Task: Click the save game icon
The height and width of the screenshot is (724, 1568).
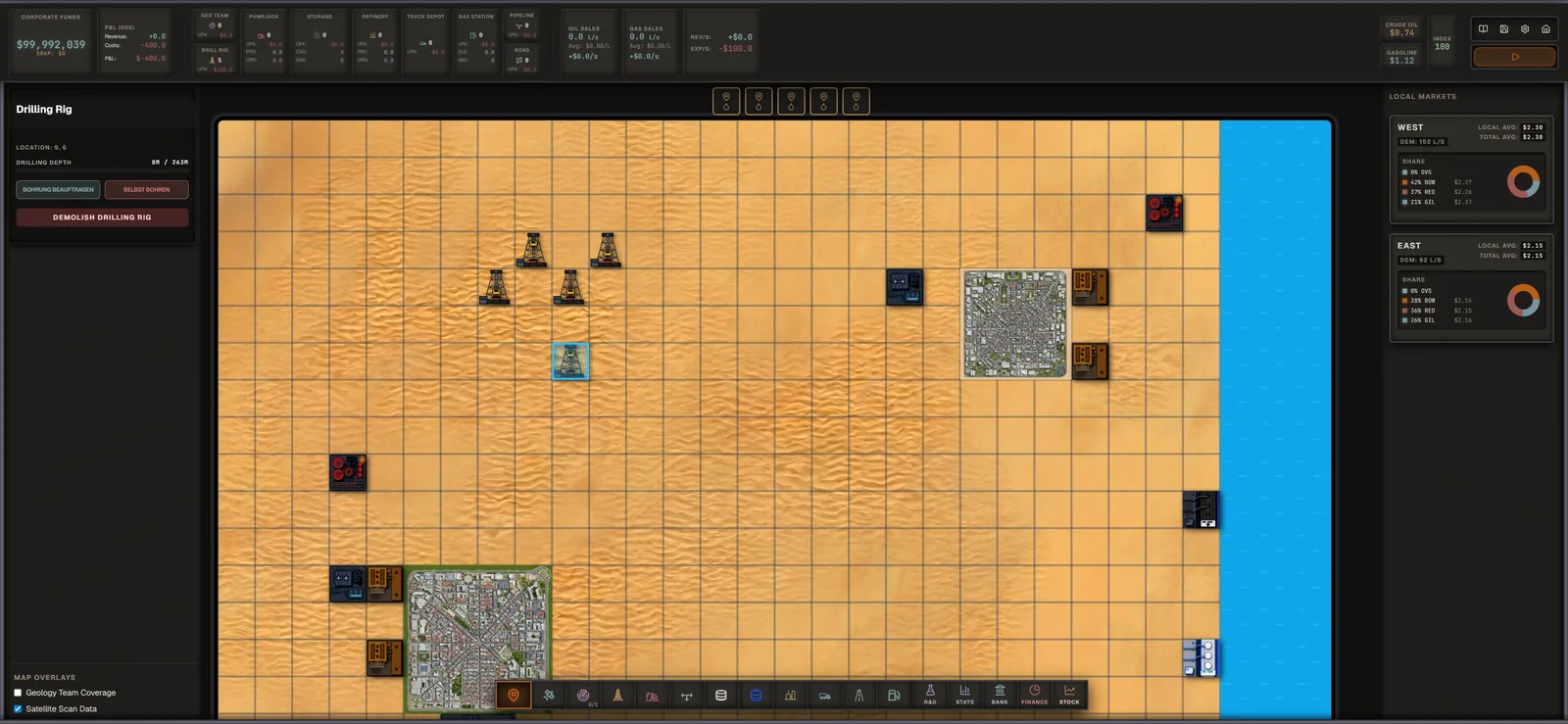Action: (1504, 29)
